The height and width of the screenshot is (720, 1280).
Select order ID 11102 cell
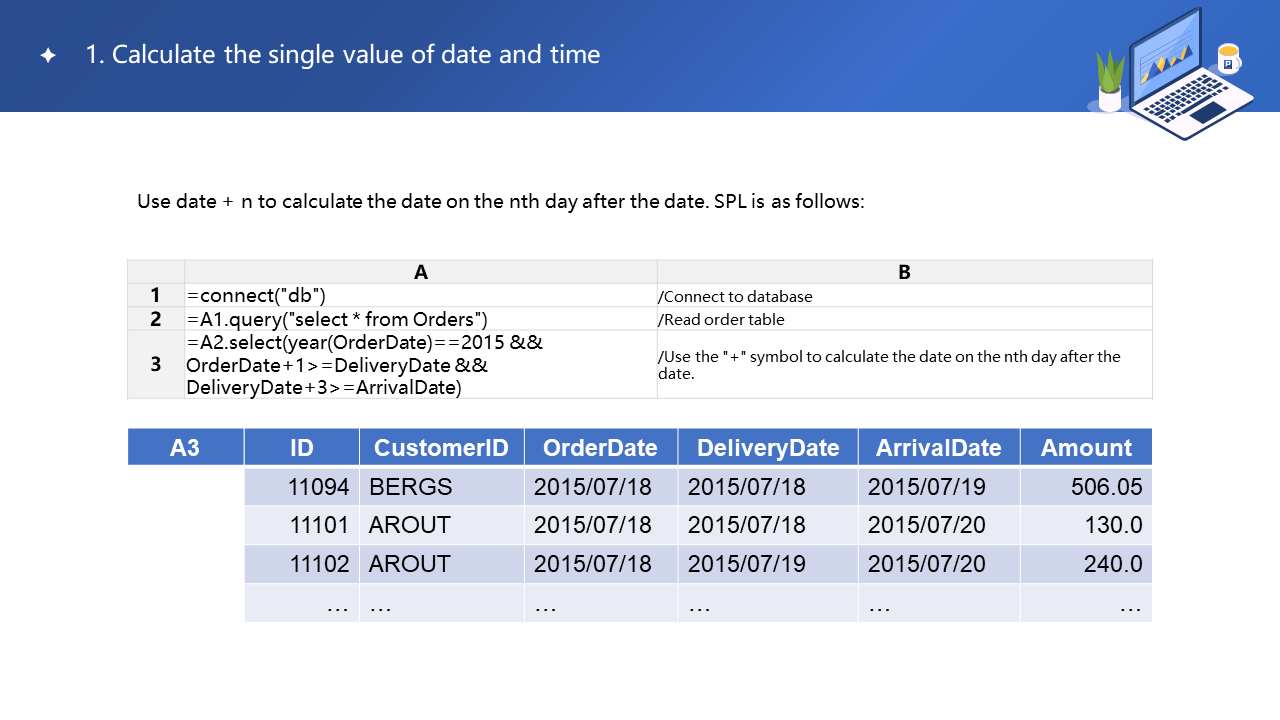(302, 564)
